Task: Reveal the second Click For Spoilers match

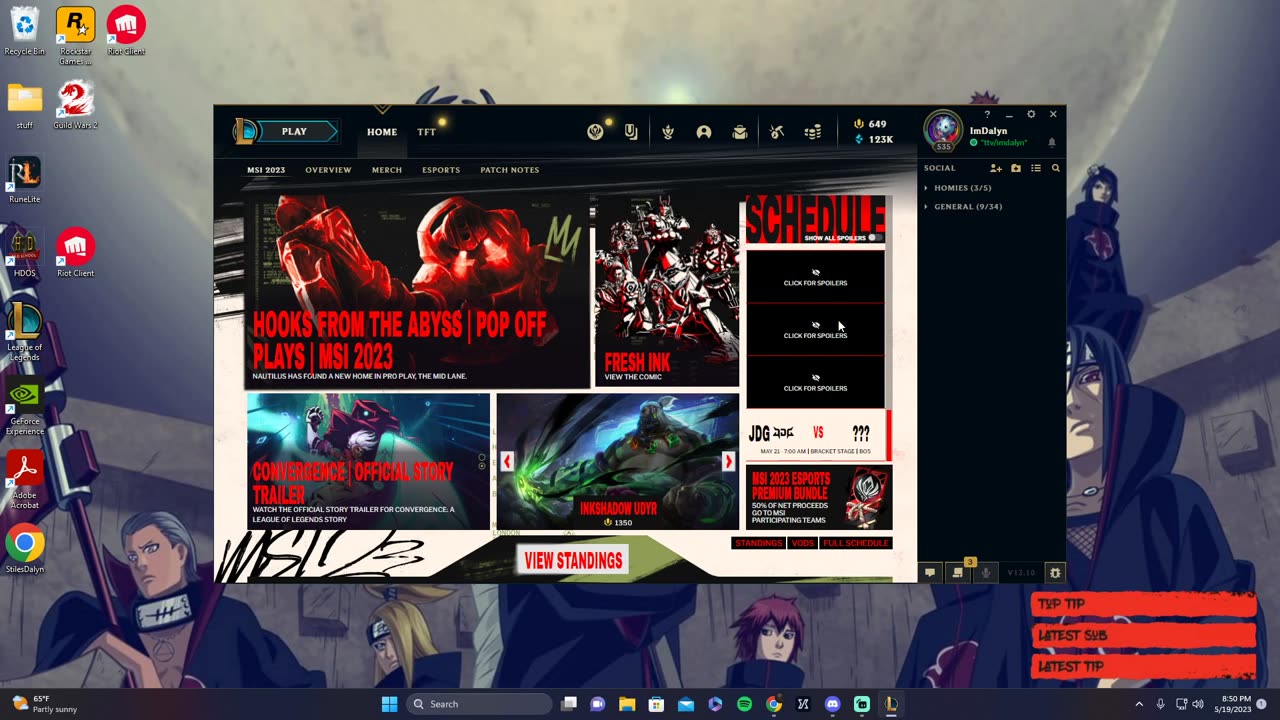Action: click(815, 330)
